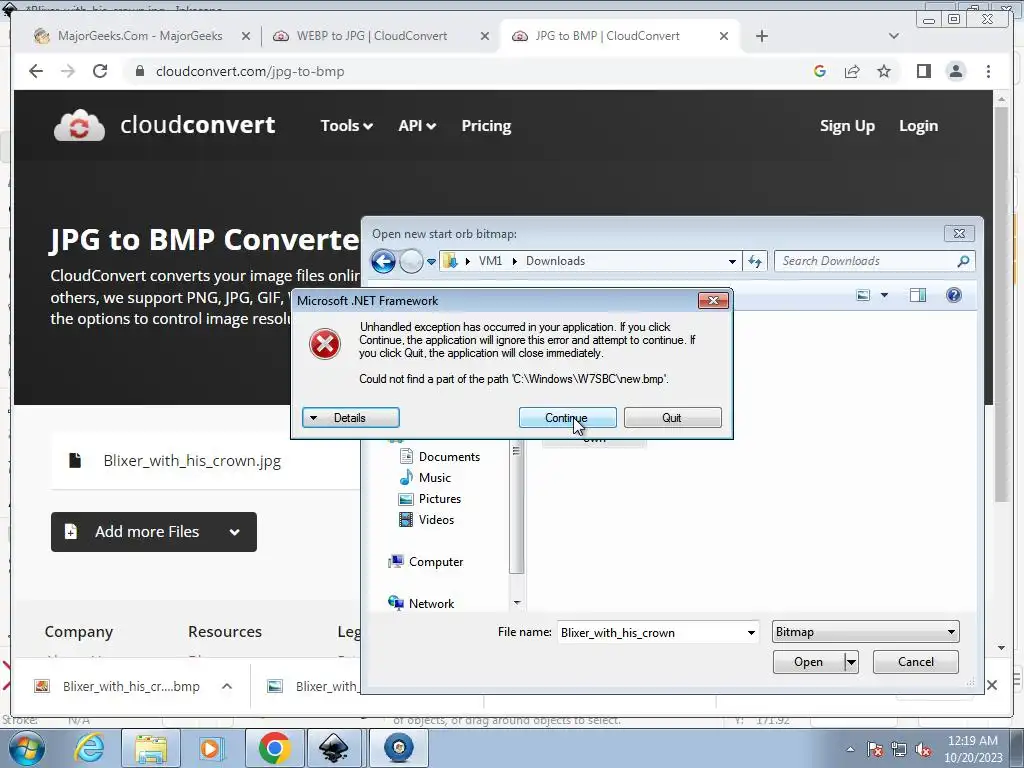
Task: Open the API menu on cloudconvert
Action: tap(417, 125)
